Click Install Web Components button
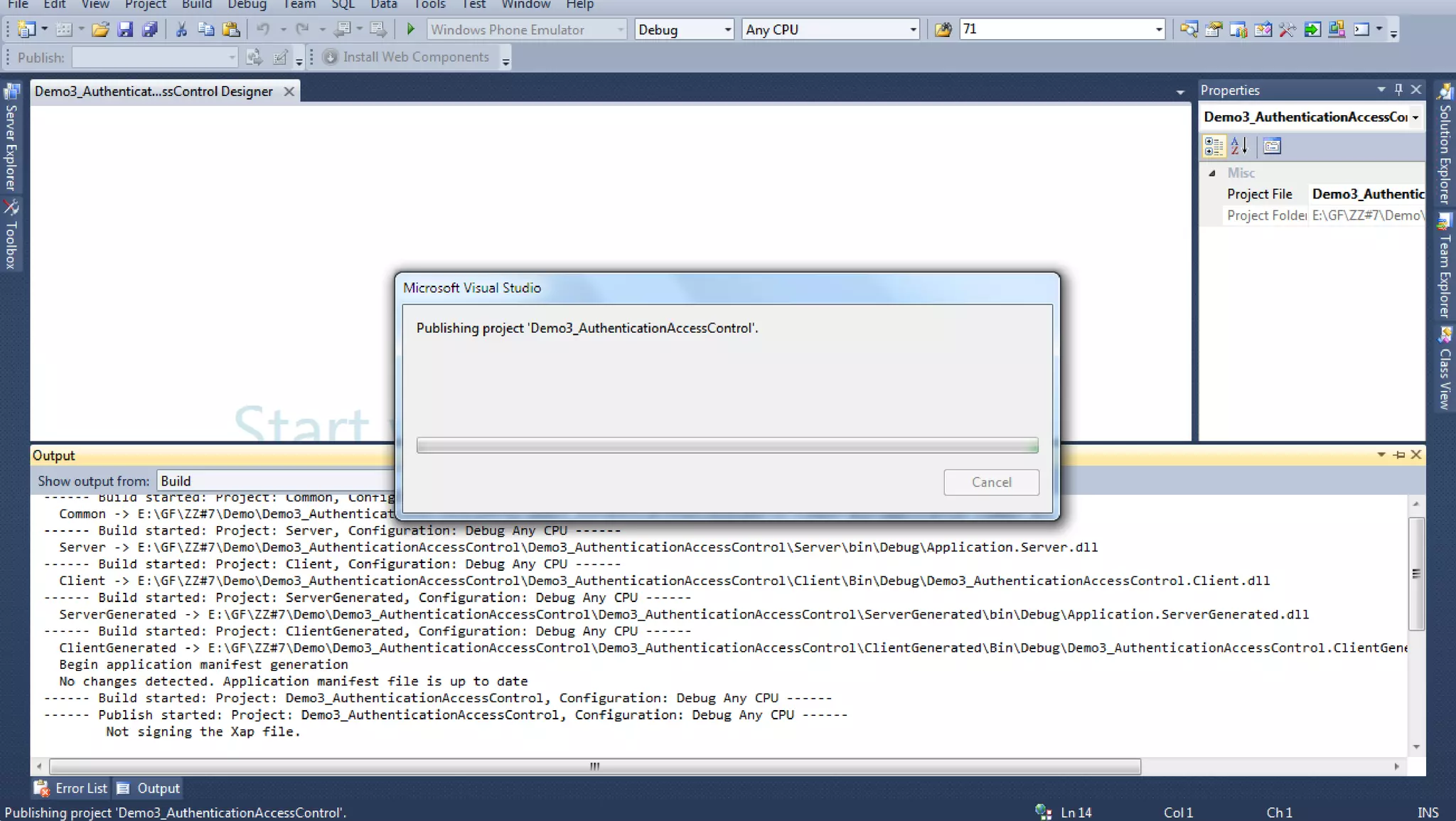 click(x=407, y=57)
